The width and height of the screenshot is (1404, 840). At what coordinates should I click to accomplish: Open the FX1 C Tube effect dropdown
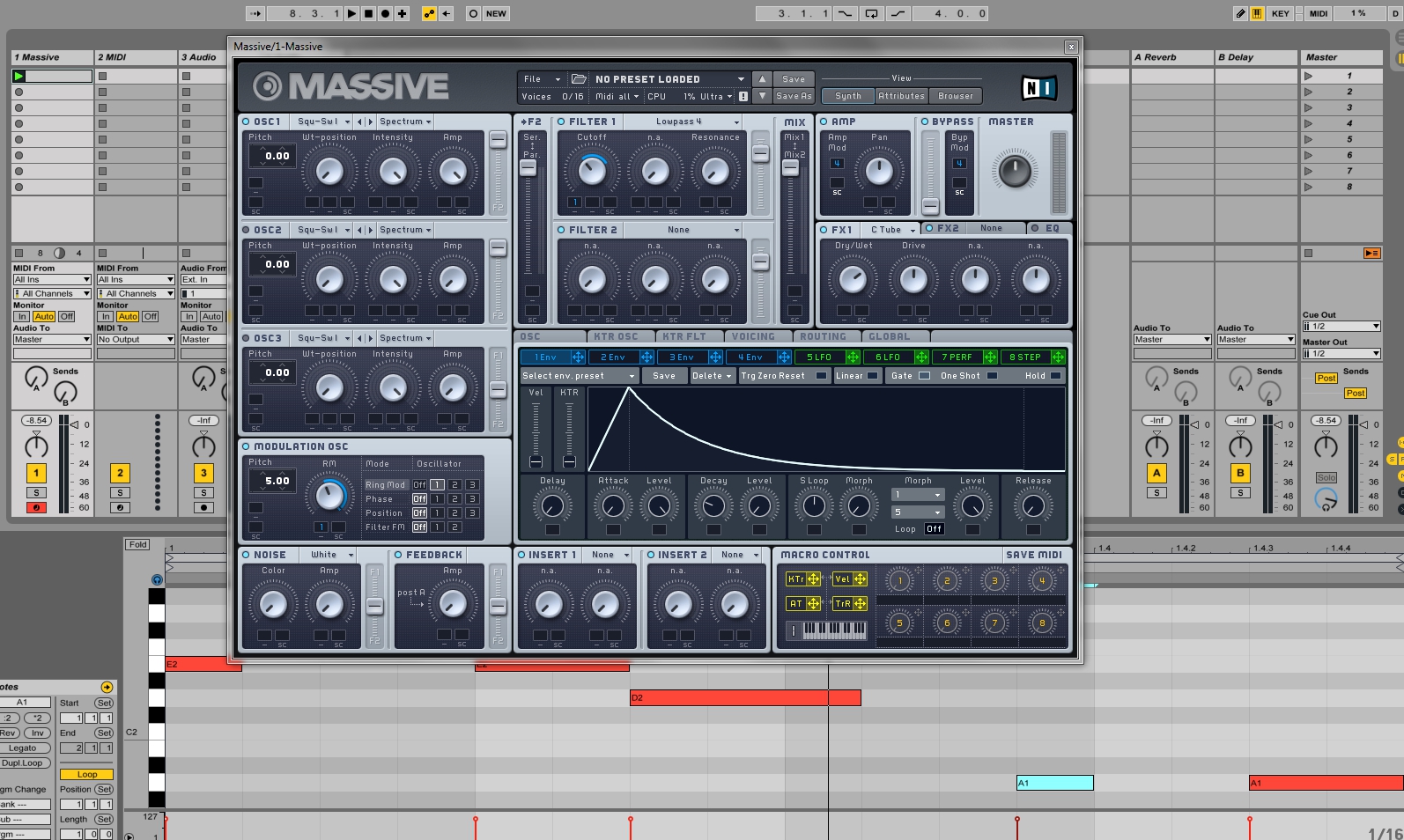click(x=891, y=229)
